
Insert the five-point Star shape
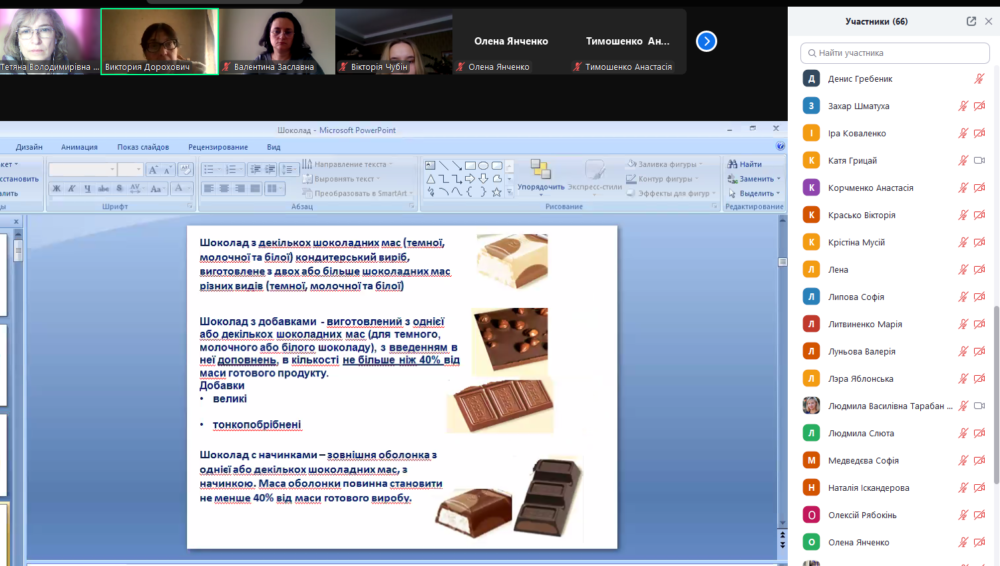click(x=497, y=192)
